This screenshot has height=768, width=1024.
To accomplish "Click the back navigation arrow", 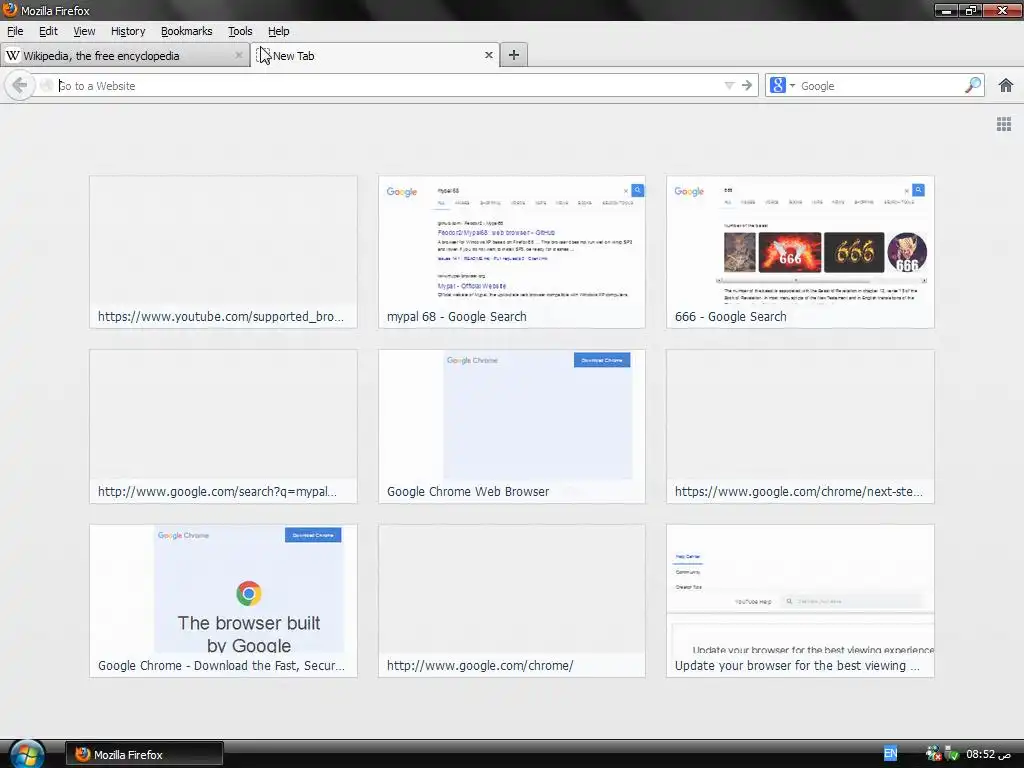I will [20, 86].
